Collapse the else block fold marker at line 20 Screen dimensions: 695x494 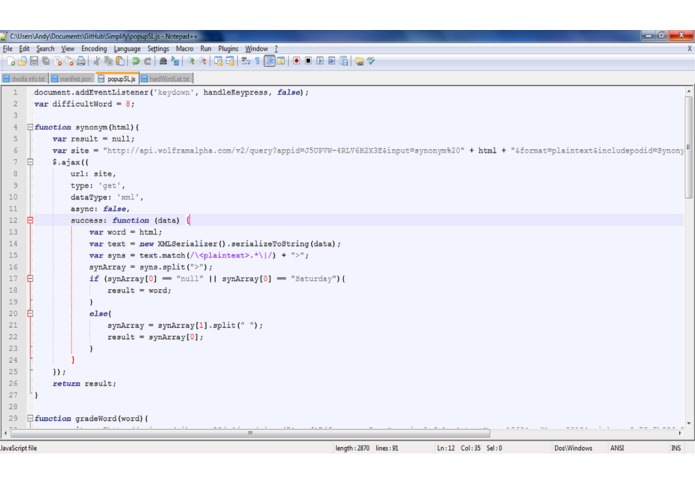click(30, 314)
